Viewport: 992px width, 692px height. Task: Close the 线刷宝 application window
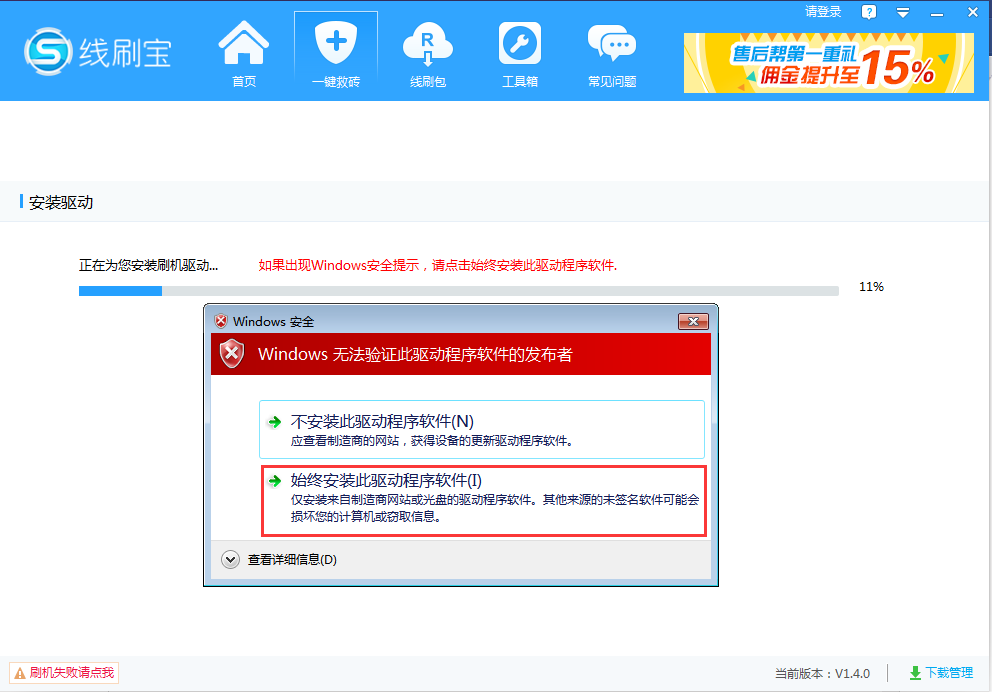(x=971, y=13)
